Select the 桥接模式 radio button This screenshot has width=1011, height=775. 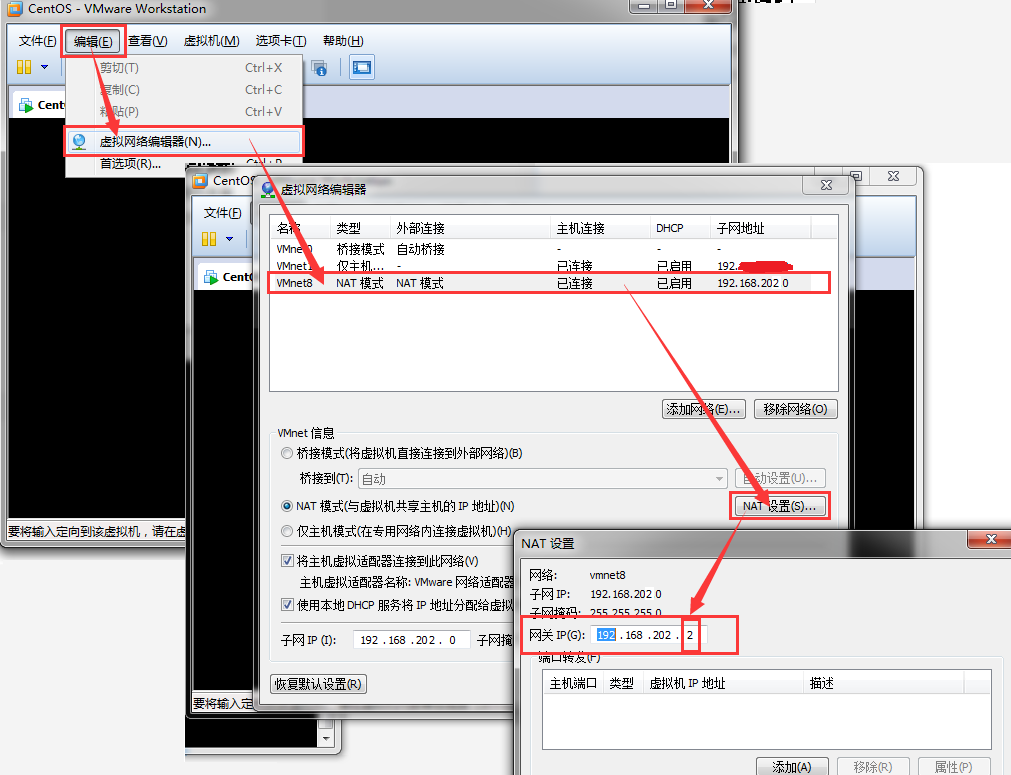click(287, 453)
